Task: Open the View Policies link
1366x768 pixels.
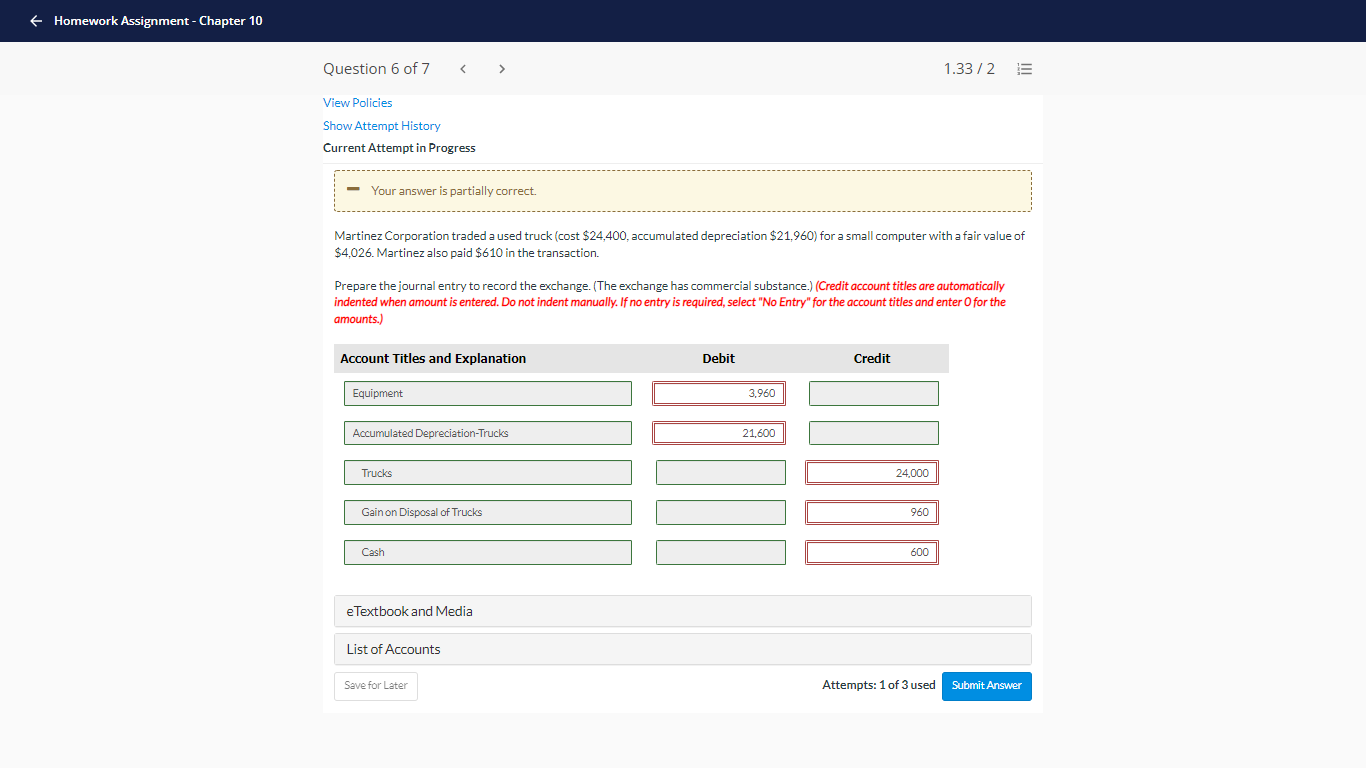Action: click(x=358, y=103)
